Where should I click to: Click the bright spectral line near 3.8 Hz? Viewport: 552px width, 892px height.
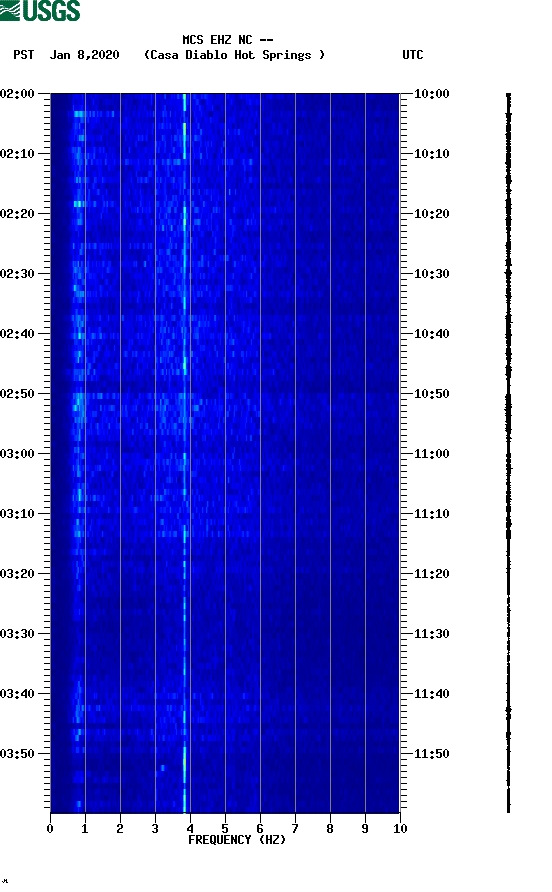pyautogui.click(x=184, y=453)
